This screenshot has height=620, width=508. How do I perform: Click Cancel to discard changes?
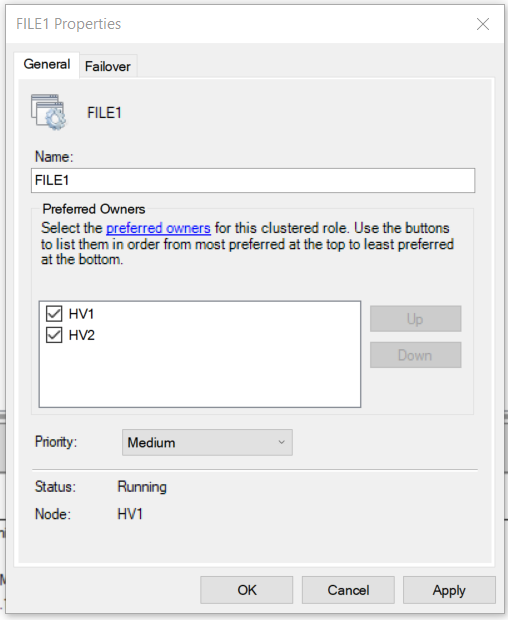pos(348,590)
